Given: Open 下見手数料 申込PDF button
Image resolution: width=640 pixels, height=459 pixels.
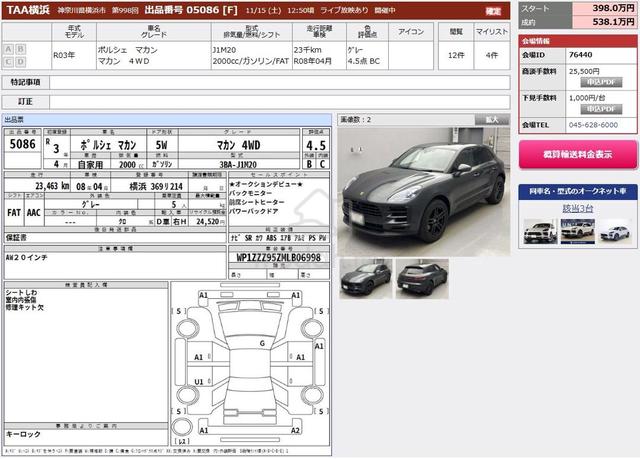Looking at the screenshot, I should click(x=601, y=109).
